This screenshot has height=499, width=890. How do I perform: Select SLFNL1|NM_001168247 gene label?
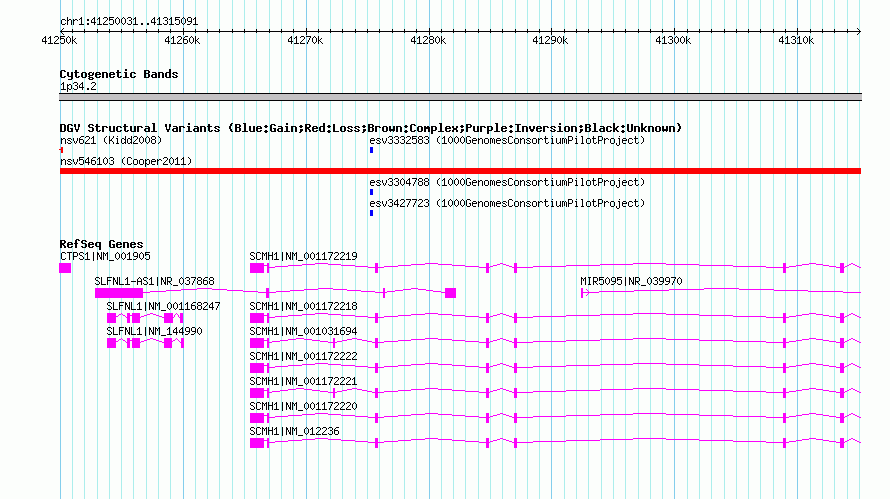click(x=163, y=306)
